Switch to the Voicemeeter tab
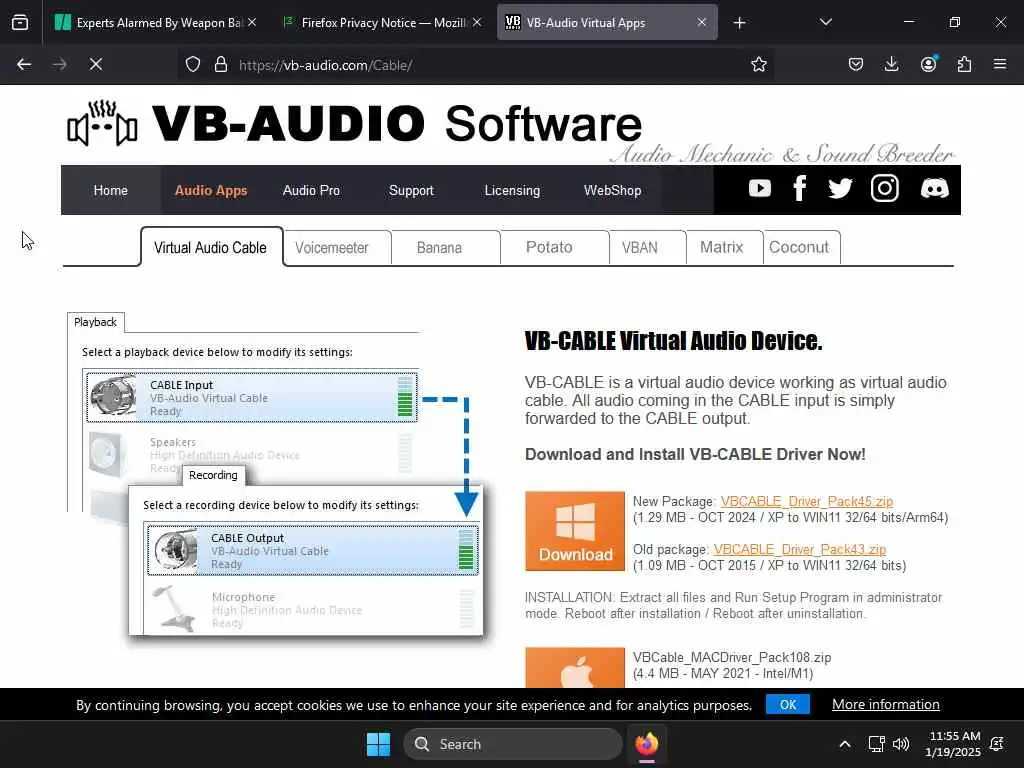The height and width of the screenshot is (768, 1024). point(338,248)
